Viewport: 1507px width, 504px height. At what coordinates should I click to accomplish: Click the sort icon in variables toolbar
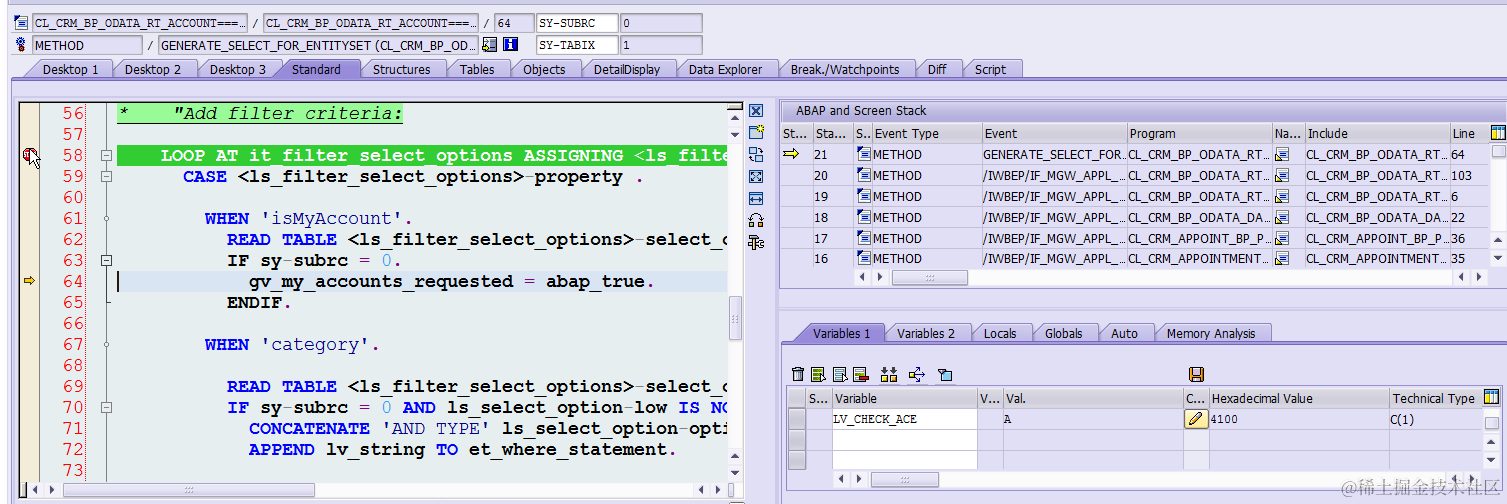click(x=888, y=375)
